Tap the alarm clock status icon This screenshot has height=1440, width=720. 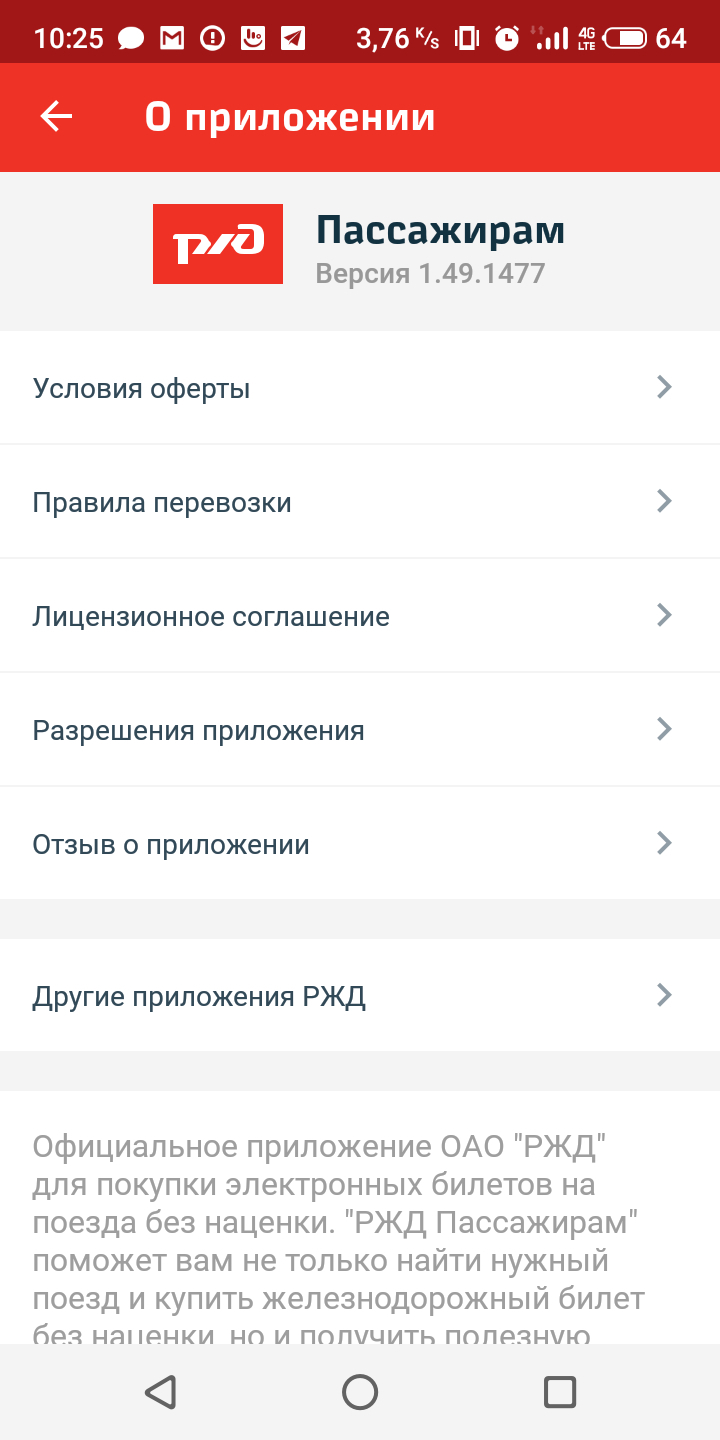tap(507, 38)
